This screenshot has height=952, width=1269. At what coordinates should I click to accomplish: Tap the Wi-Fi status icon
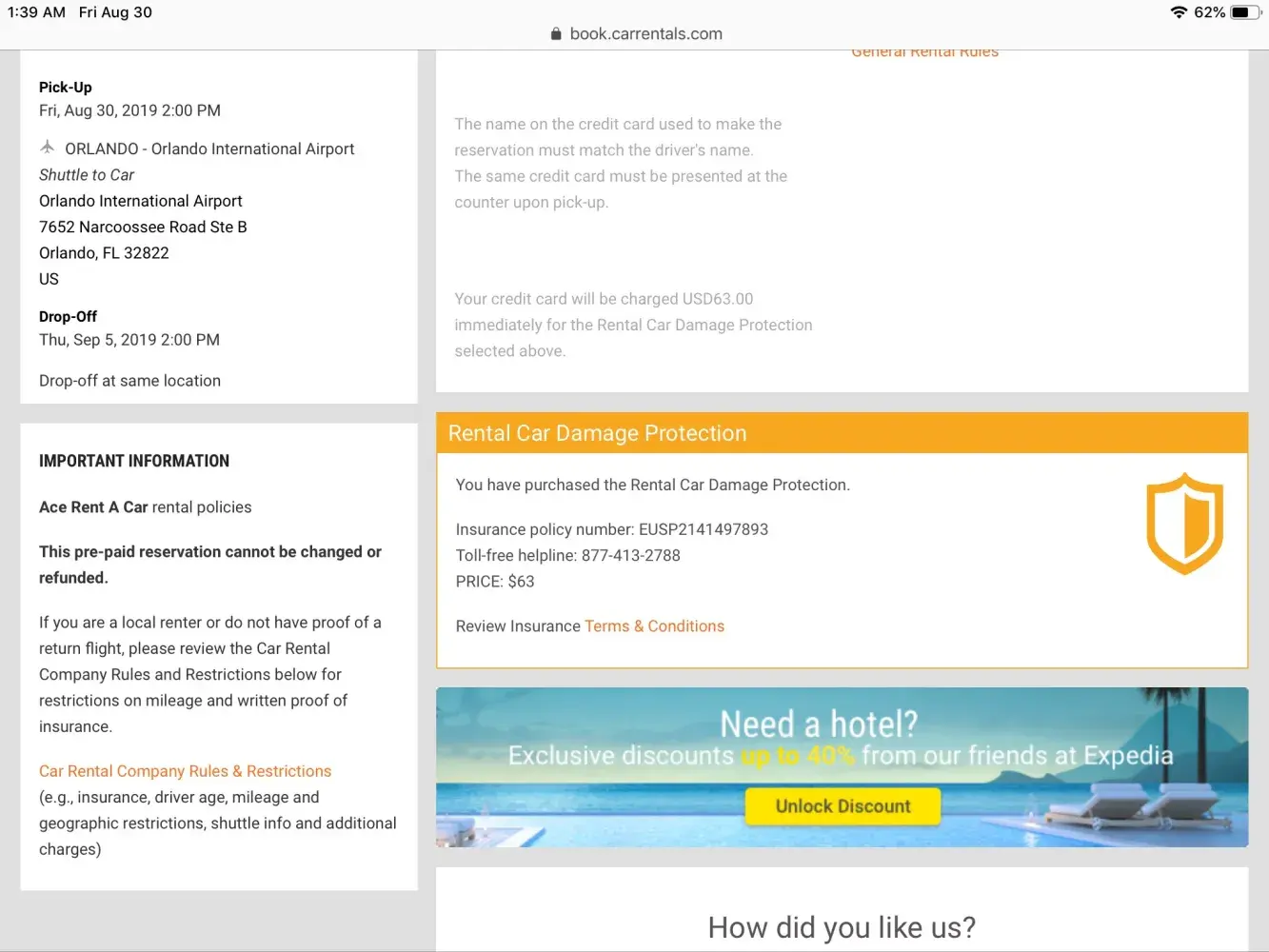tap(1179, 12)
